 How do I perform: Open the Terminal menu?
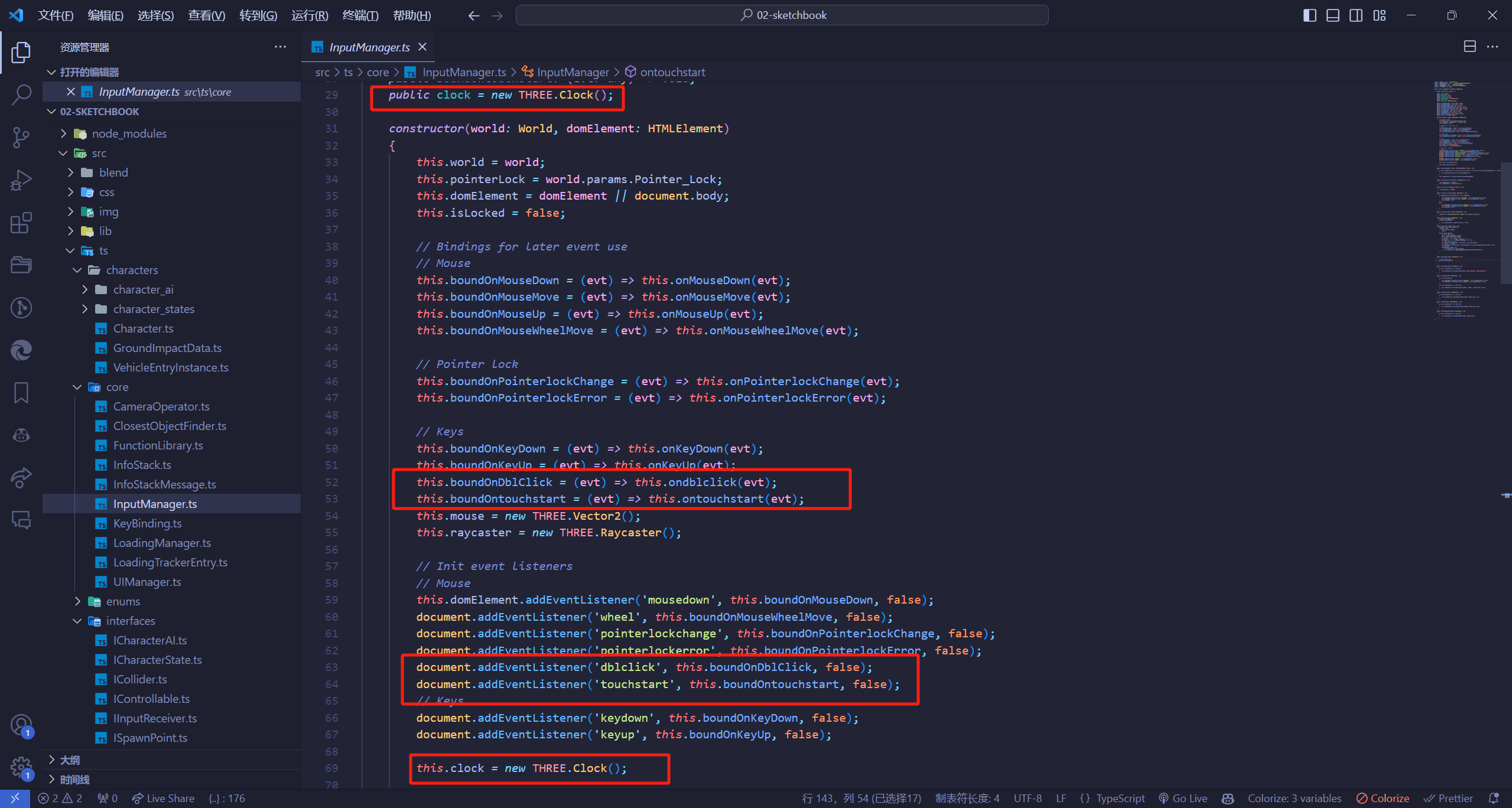pyautogui.click(x=360, y=15)
